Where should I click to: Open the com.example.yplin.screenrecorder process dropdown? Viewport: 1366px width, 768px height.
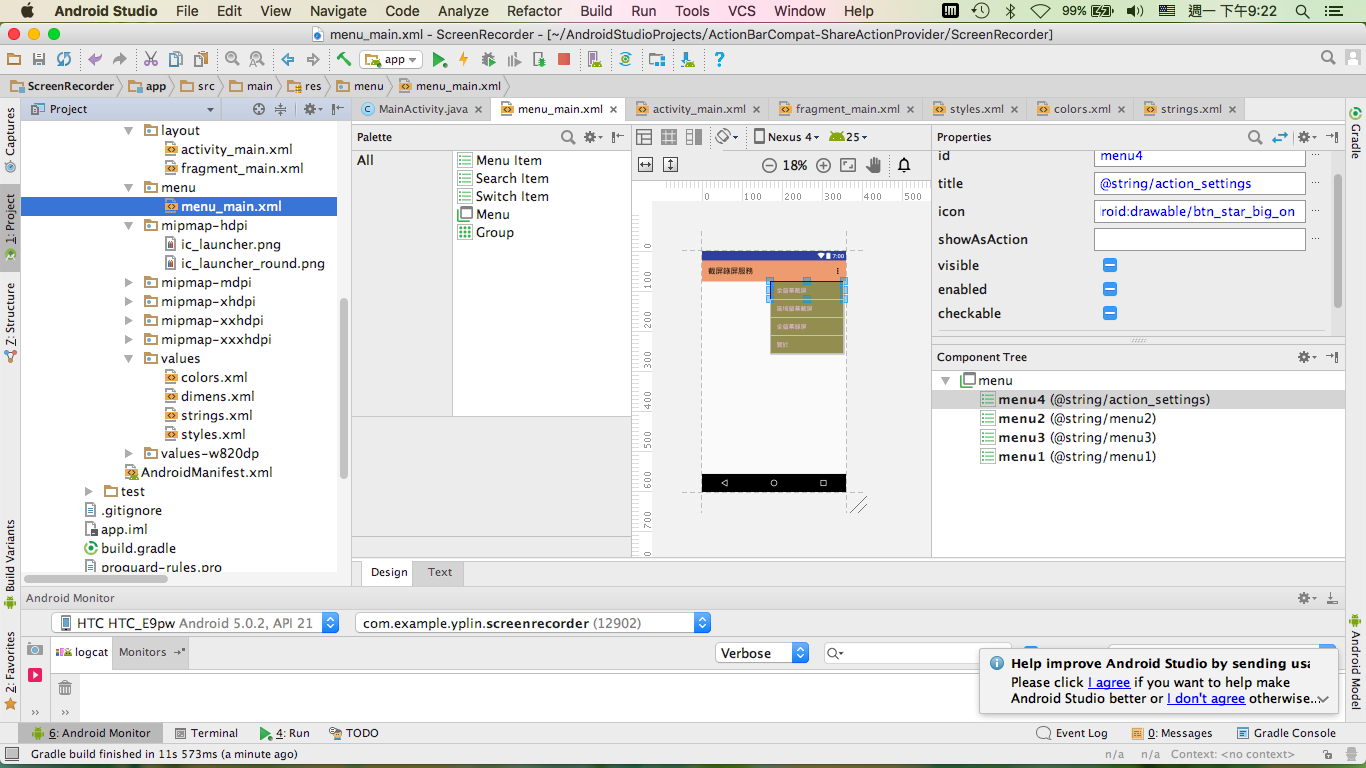532,623
